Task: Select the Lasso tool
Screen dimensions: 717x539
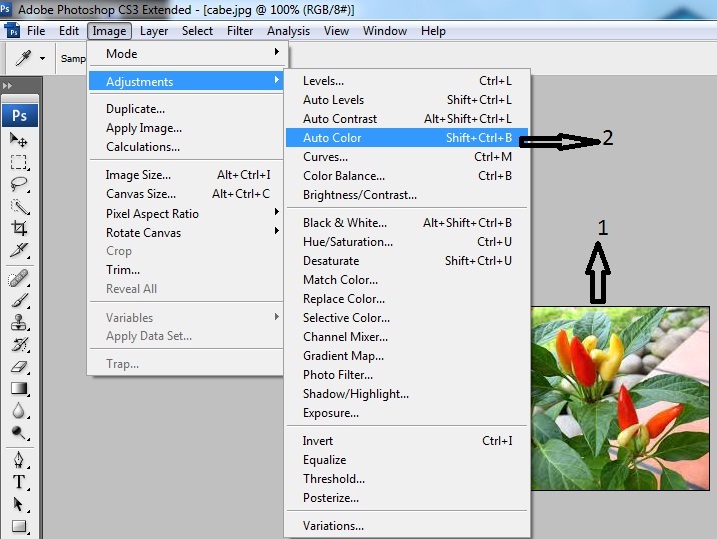Action: click(19, 184)
